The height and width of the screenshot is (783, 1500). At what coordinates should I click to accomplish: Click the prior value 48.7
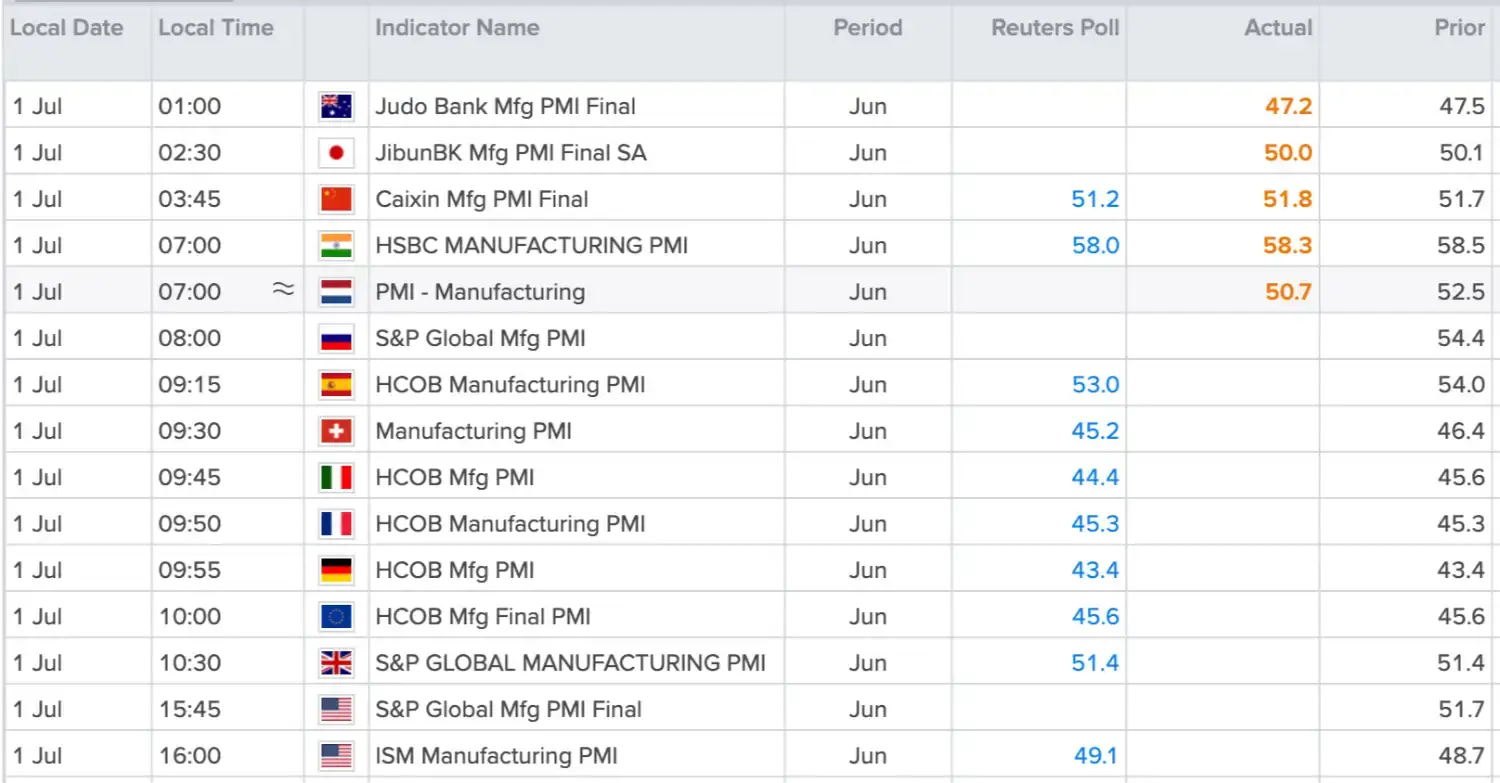point(1461,756)
